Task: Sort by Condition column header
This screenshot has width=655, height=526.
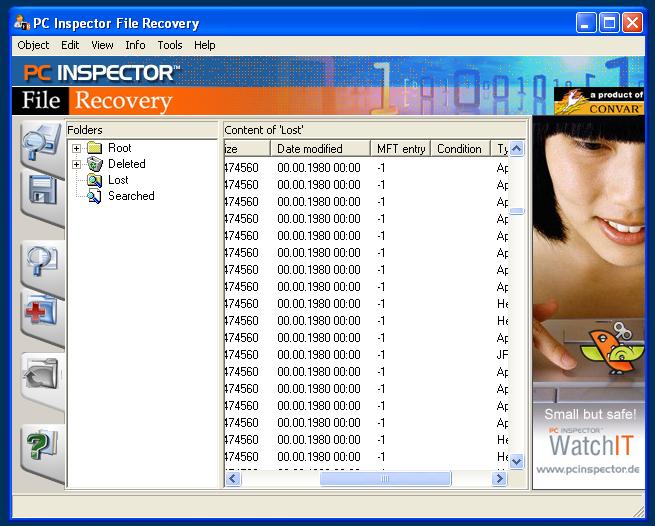Action: point(460,149)
